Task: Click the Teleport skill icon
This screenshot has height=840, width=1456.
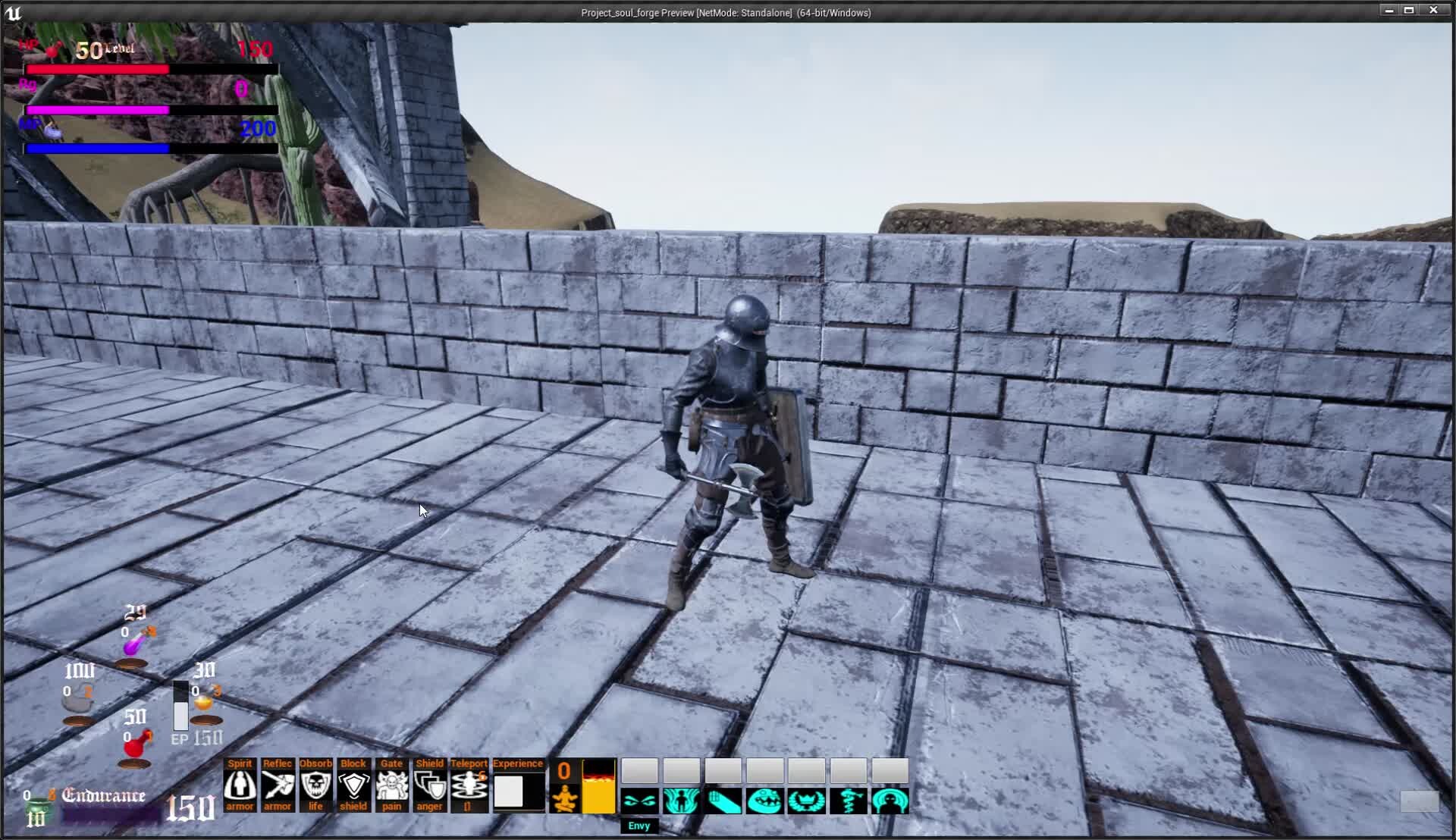Action: click(469, 788)
